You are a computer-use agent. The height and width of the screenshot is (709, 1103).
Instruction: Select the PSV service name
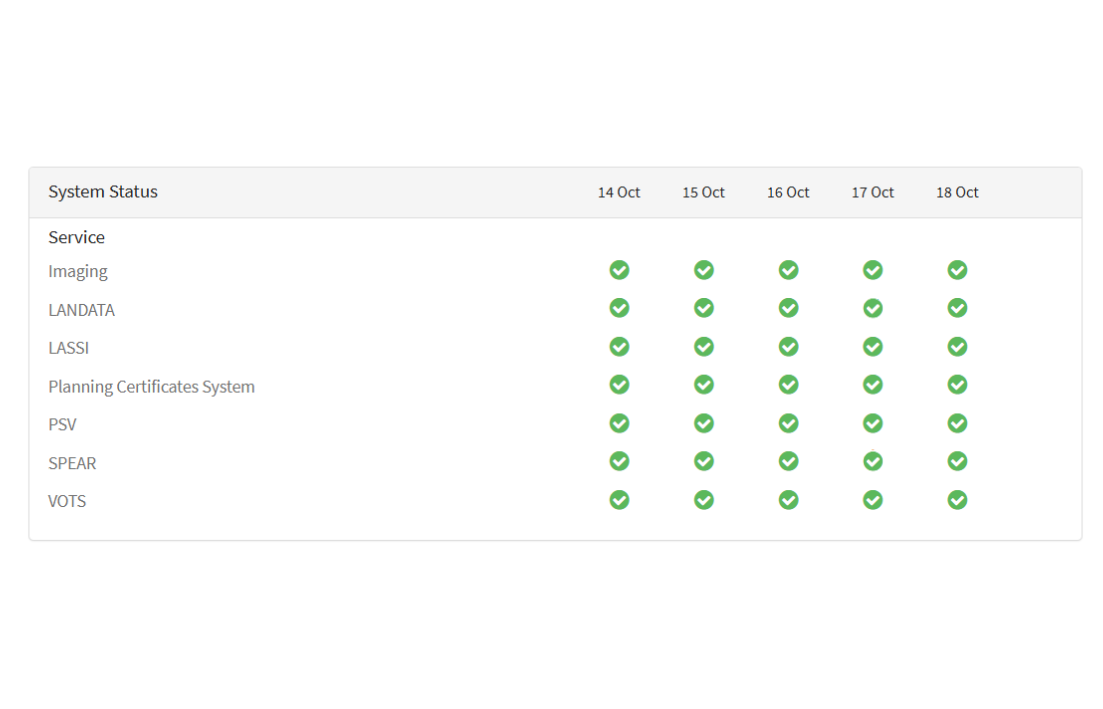(x=62, y=425)
